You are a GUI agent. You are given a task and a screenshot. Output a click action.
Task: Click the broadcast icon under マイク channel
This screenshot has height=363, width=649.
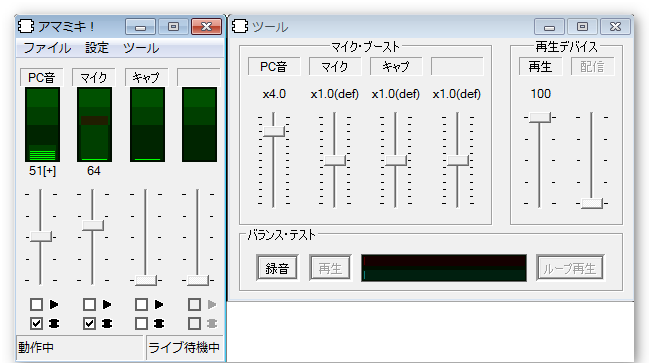tap(107, 323)
